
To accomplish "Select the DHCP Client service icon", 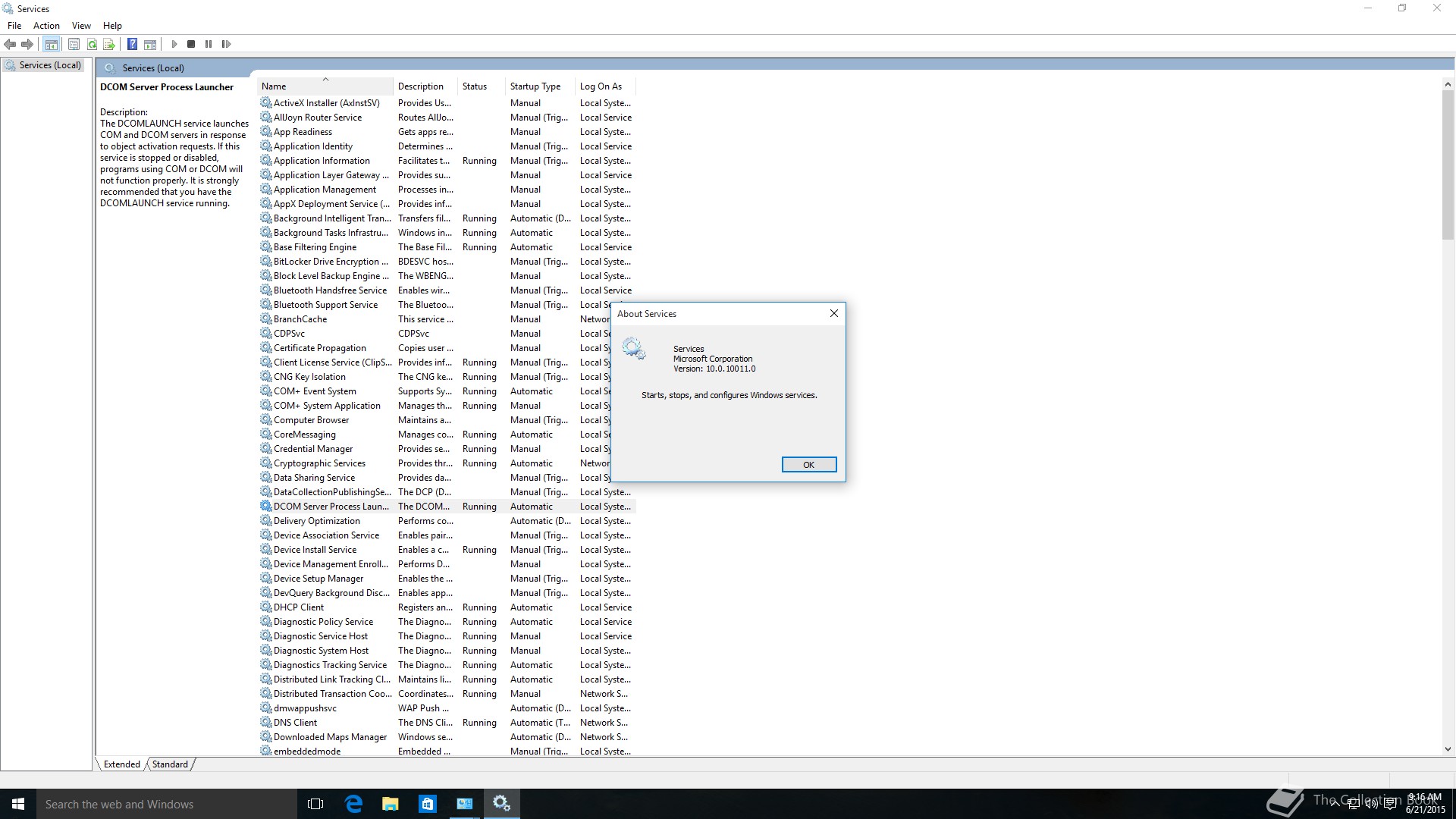I will tap(265, 607).
